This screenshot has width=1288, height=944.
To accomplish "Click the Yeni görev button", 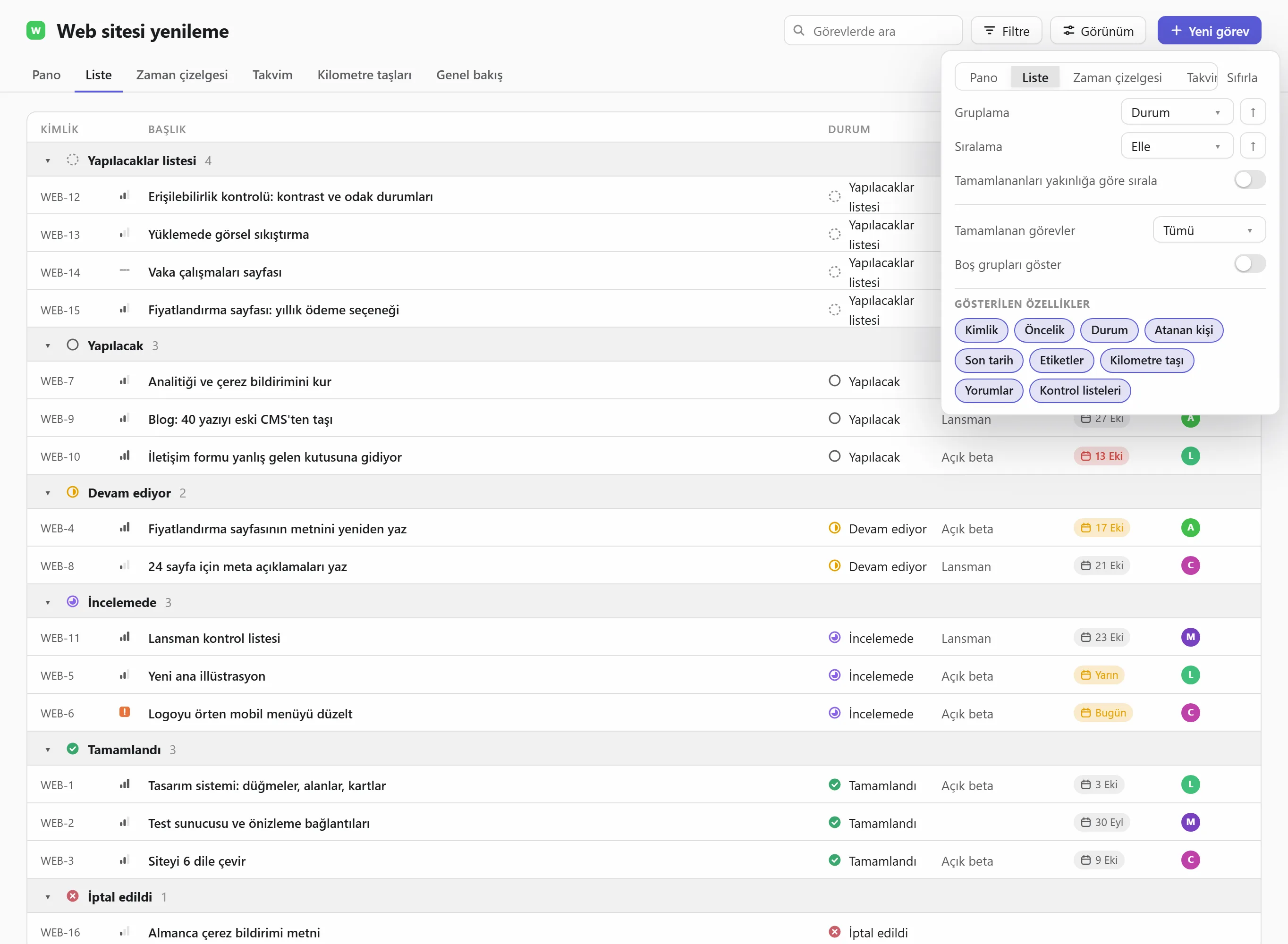I will [x=1209, y=31].
